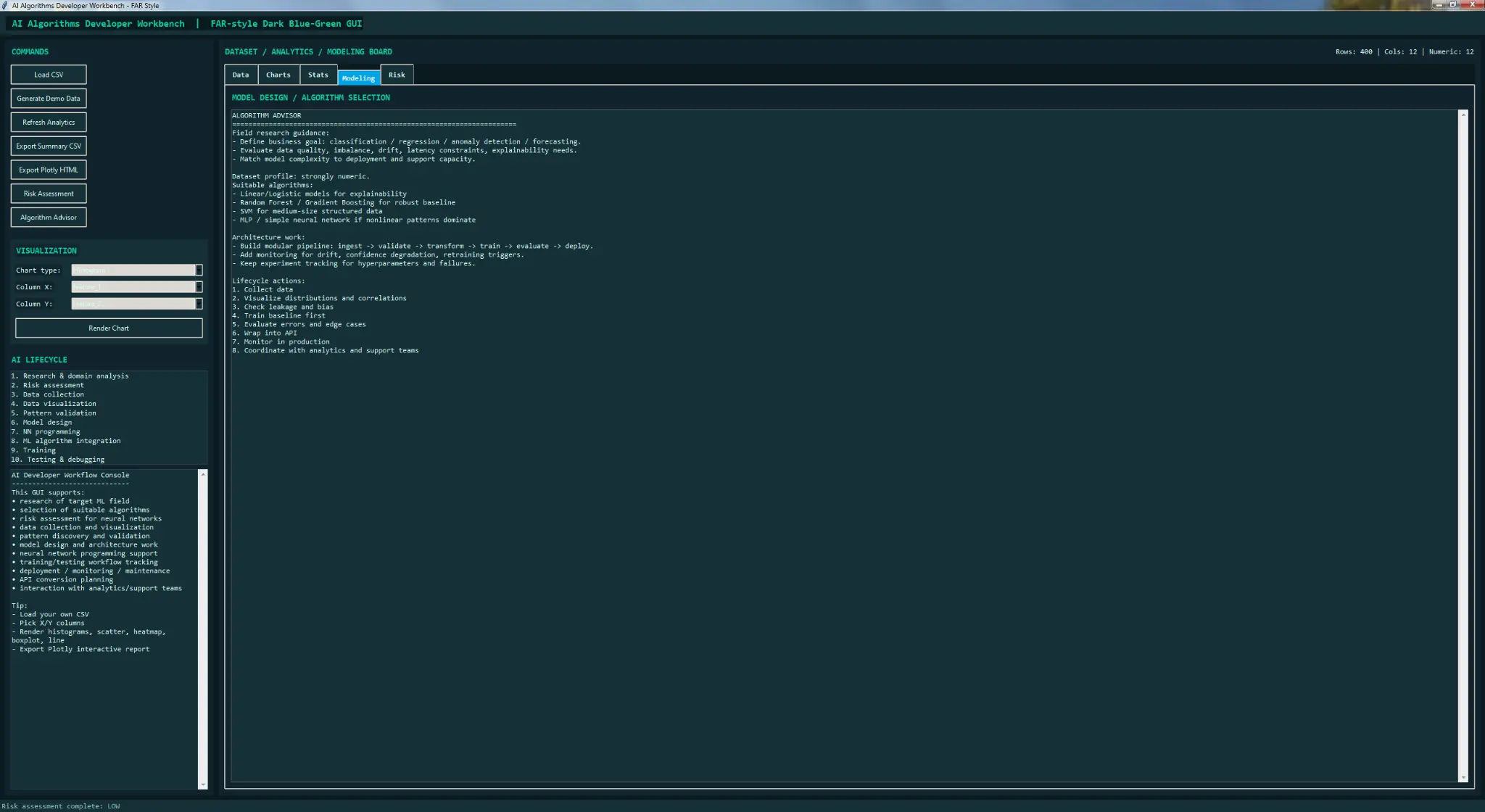Select '2. Risk assessment' lifecycle row

(109, 386)
